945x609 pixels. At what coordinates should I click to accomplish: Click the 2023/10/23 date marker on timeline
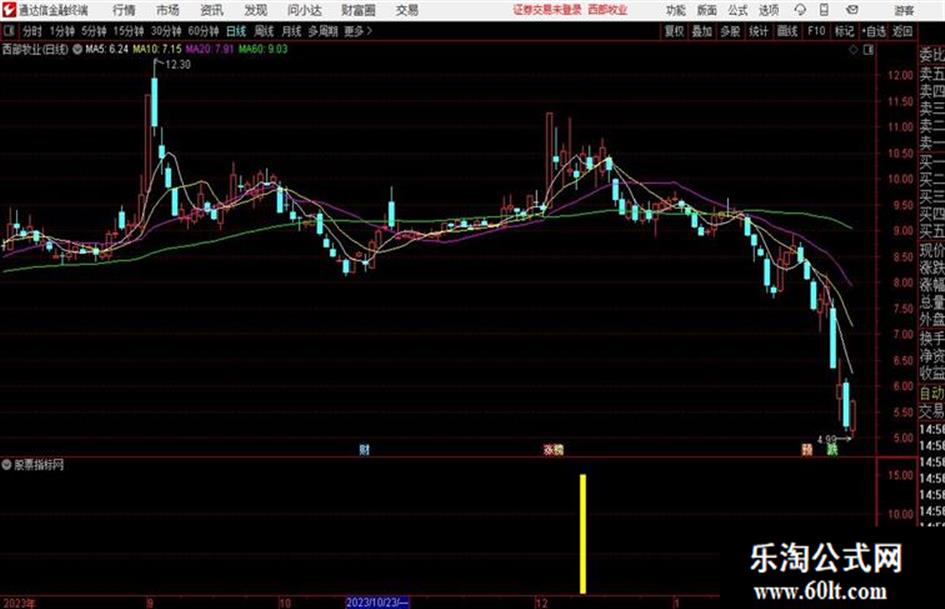(377, 602)
